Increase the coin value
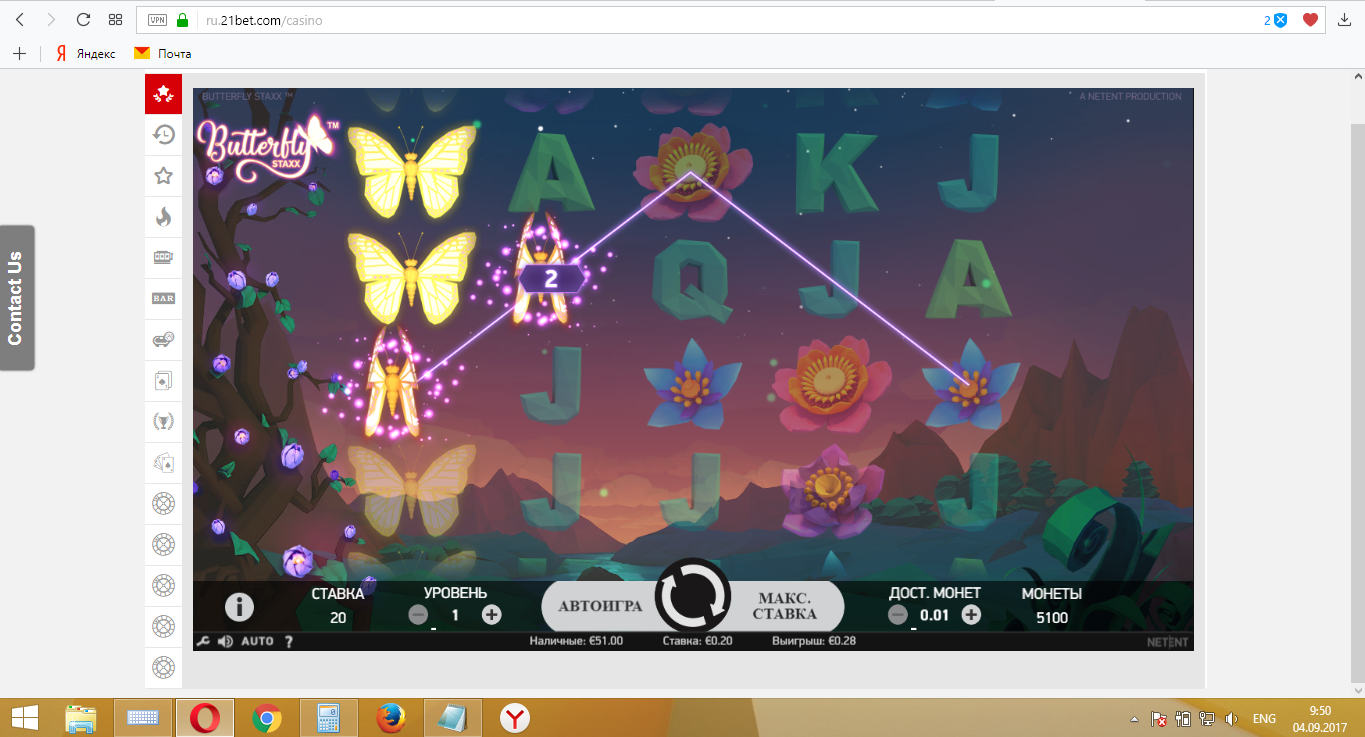The image size is (1365, 737). (971, 615)
